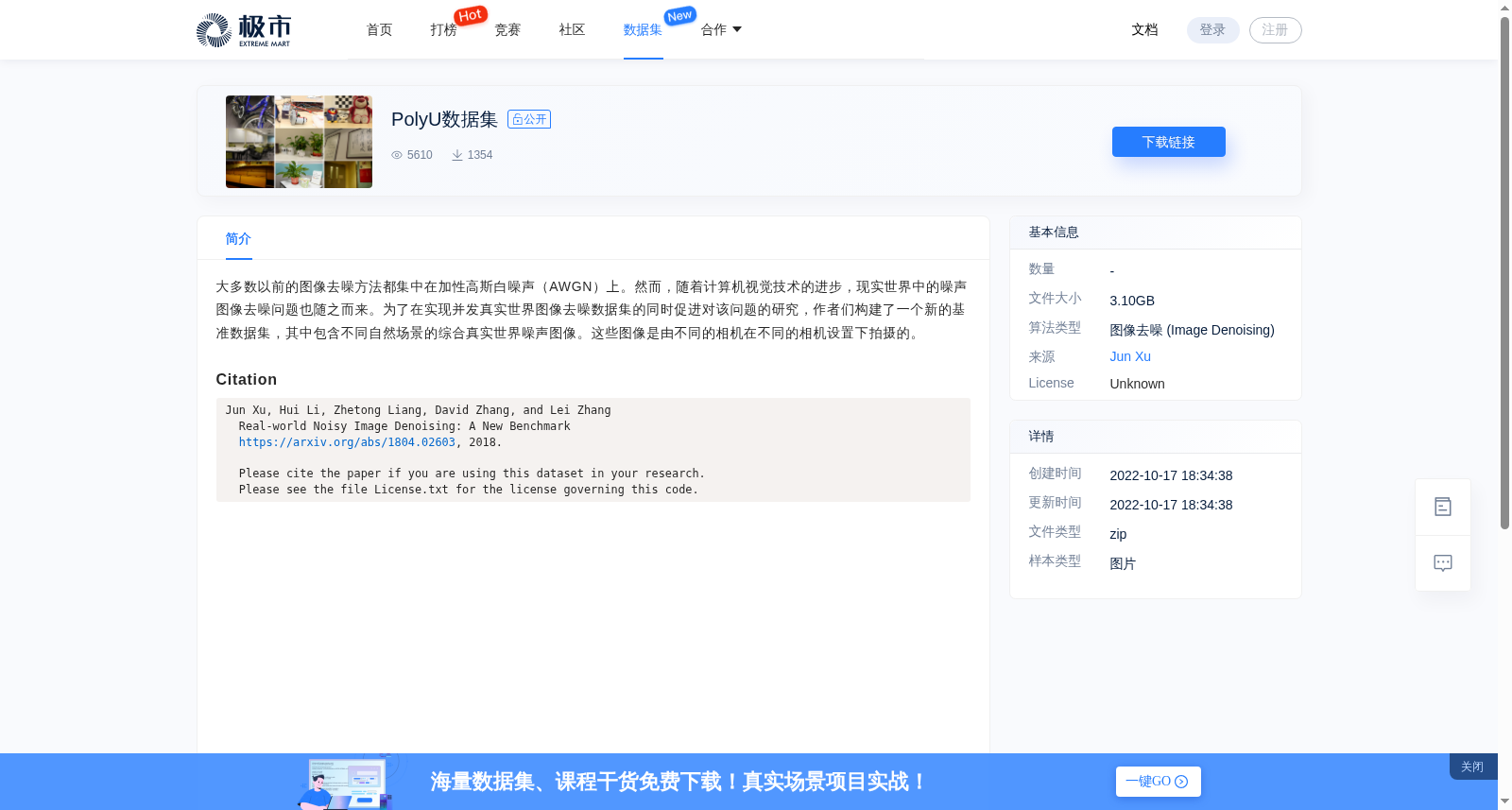Open the arxiv.org/abs/1804.02603 link
The image size is (1512, 810).
[x=347, y=442]
